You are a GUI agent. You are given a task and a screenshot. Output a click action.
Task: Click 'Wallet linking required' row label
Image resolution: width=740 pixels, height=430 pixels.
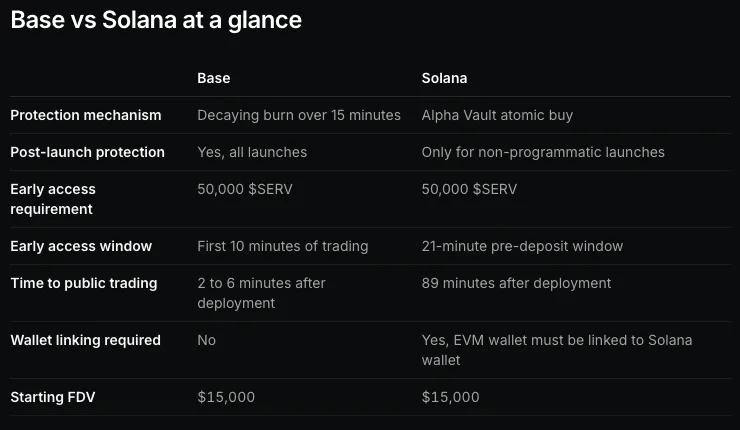coord(85,340)
